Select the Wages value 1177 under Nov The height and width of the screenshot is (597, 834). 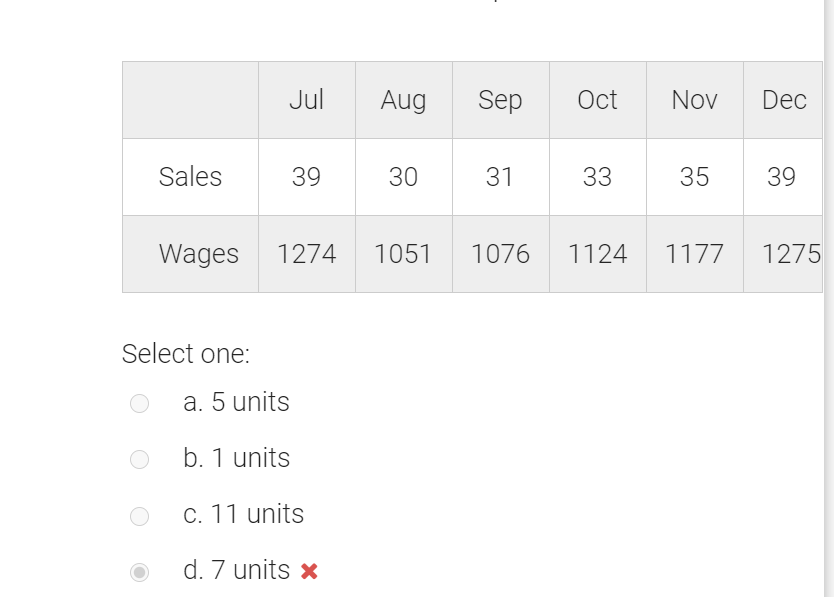pyautogui.click(x=694, y=254)
